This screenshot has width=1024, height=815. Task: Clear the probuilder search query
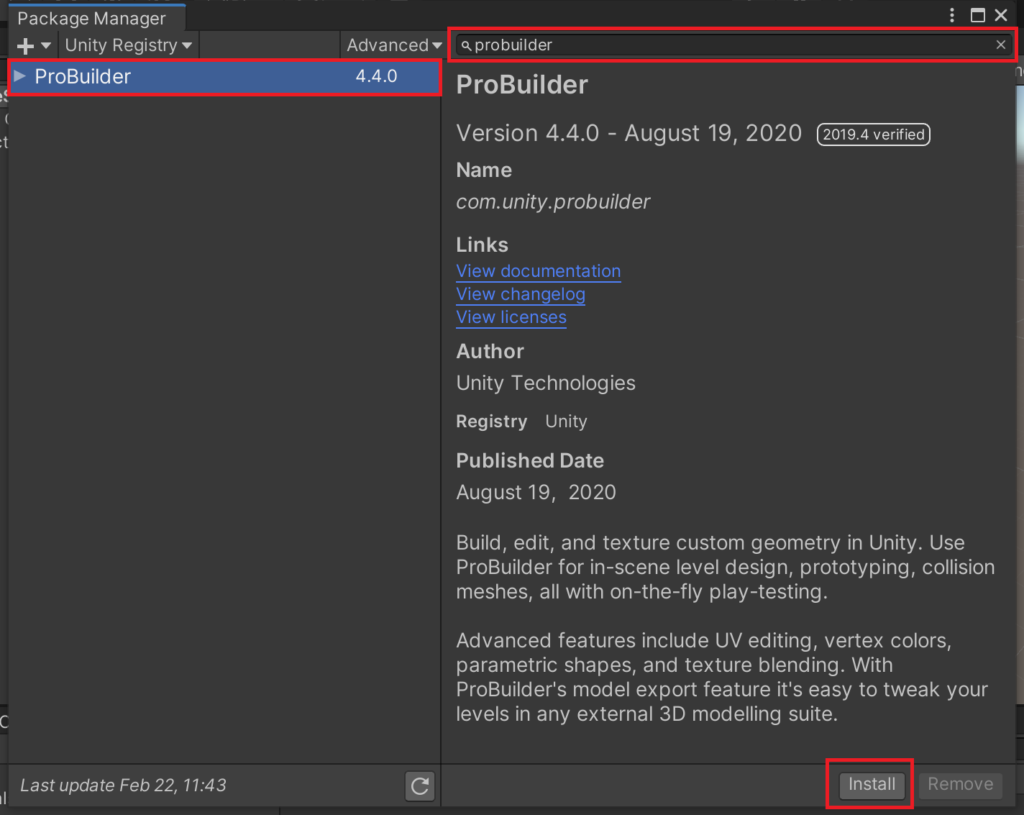1000,44
